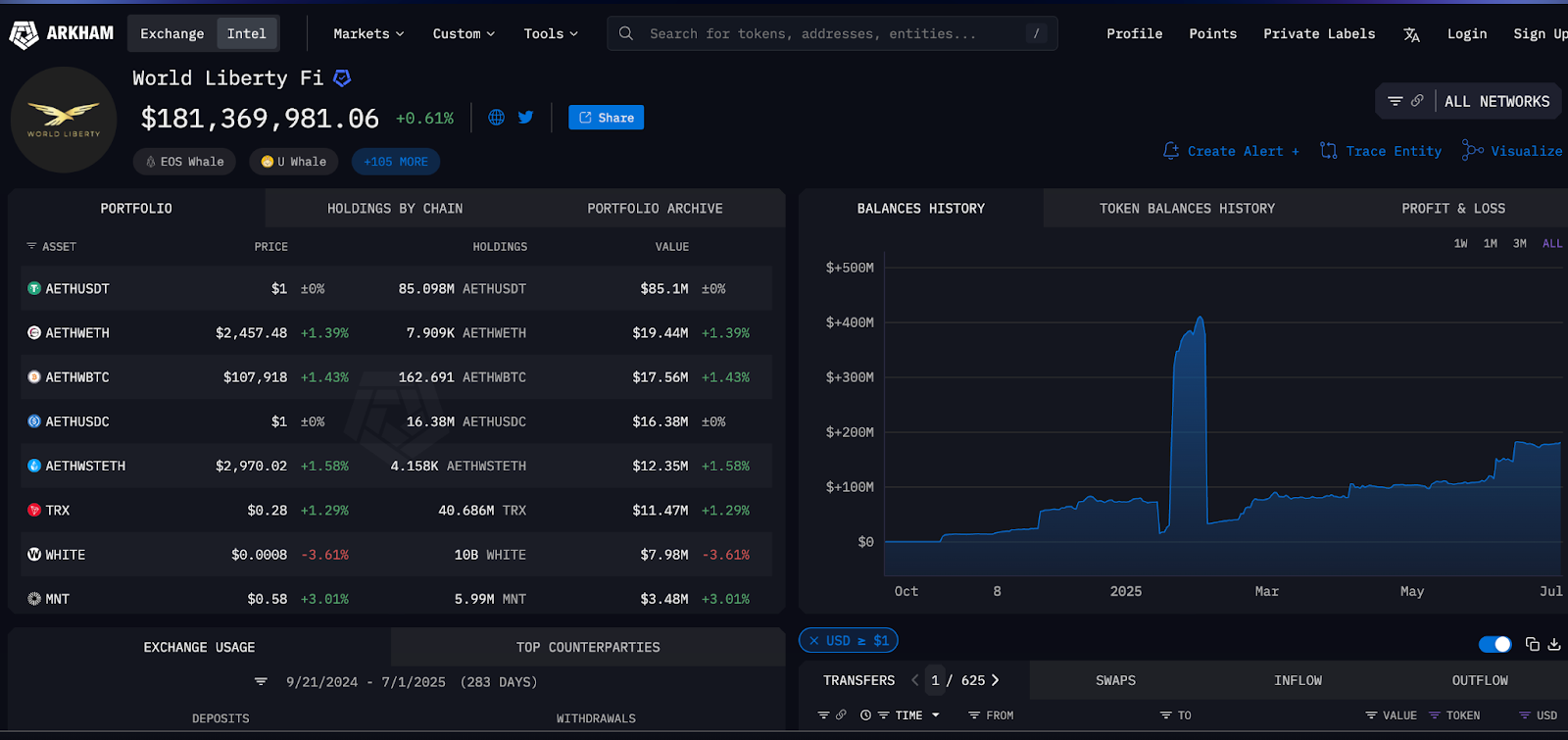The width and height of the screenshot is (1568, 740).
Task: Switch to Token Balances History tab
Action: click(x=1187, y=209)
